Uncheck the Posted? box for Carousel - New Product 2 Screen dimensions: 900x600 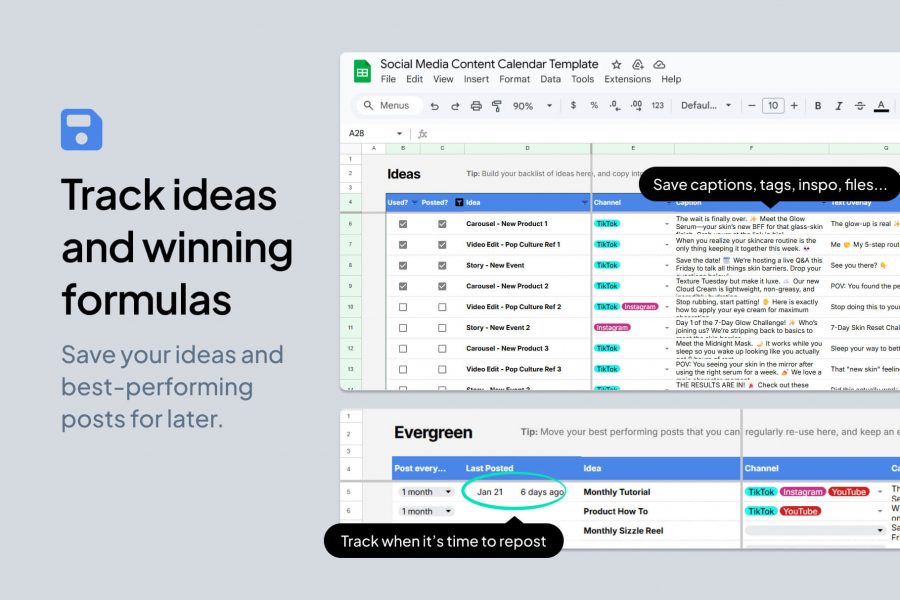coord(444,286)
